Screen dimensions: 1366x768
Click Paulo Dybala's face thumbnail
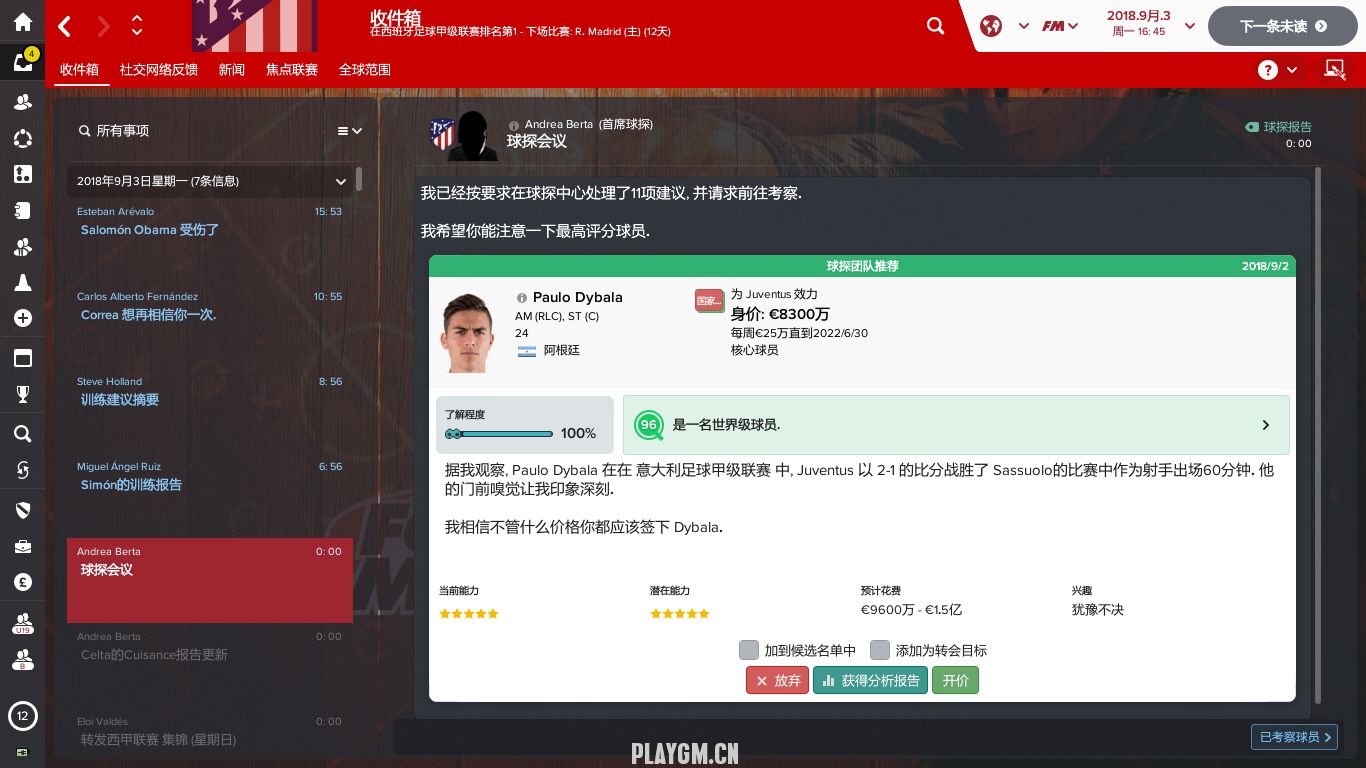(x=467, y=333)
